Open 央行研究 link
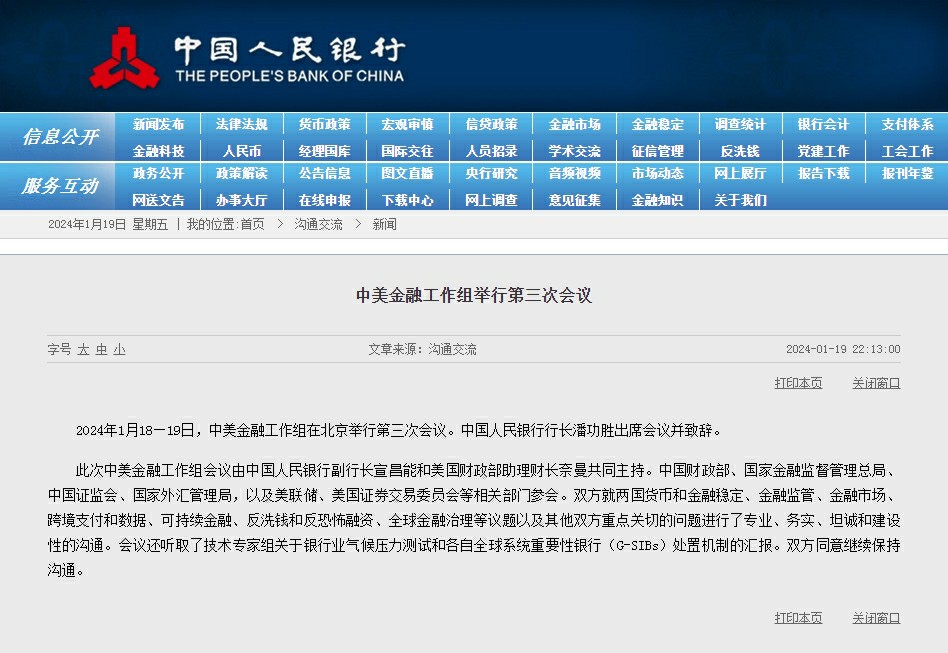The image size is (948, 653). (x=492, y=174)
